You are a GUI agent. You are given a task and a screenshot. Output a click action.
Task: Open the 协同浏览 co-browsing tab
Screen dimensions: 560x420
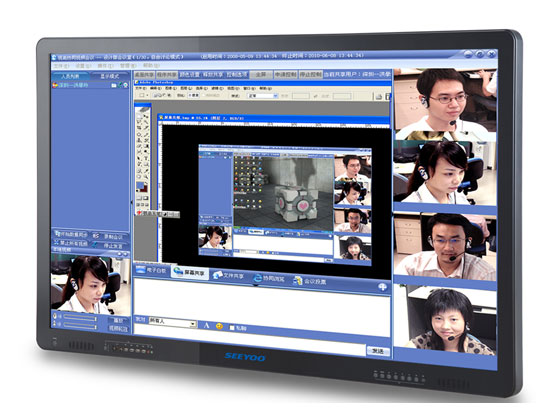tap(269, 279)
